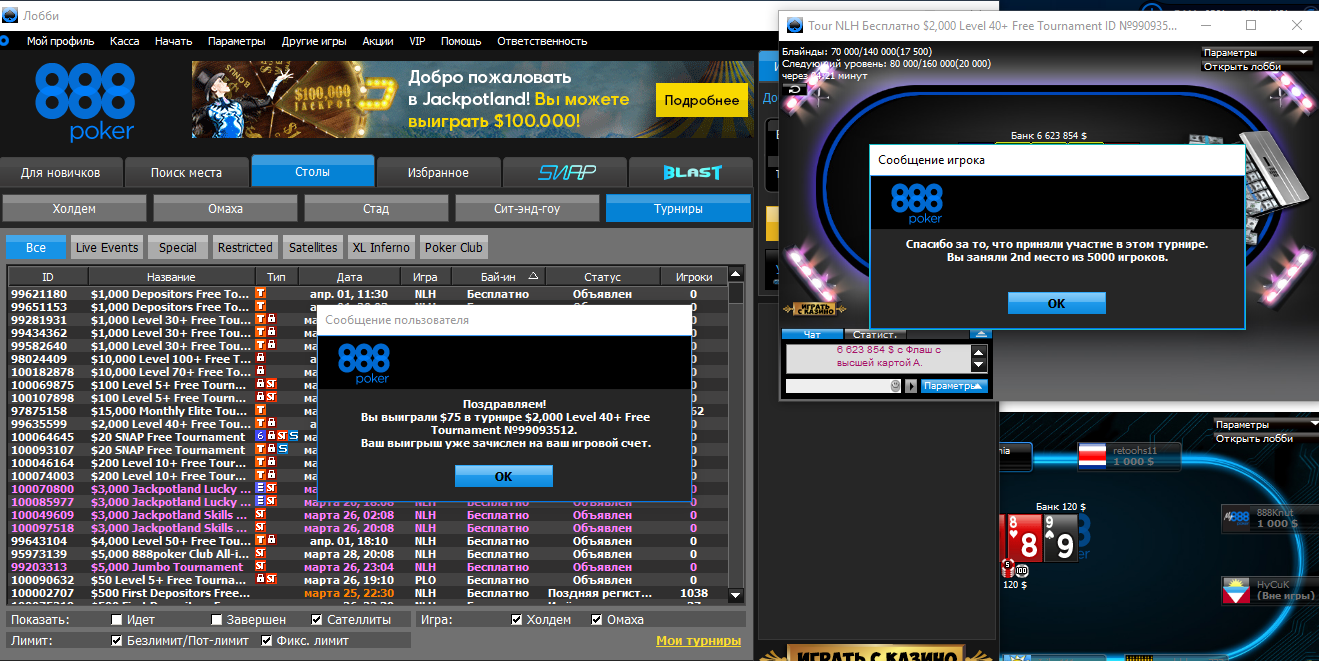
Task: Click the tournament list scrollbar thumb
Action: click(x=736, y=293)
